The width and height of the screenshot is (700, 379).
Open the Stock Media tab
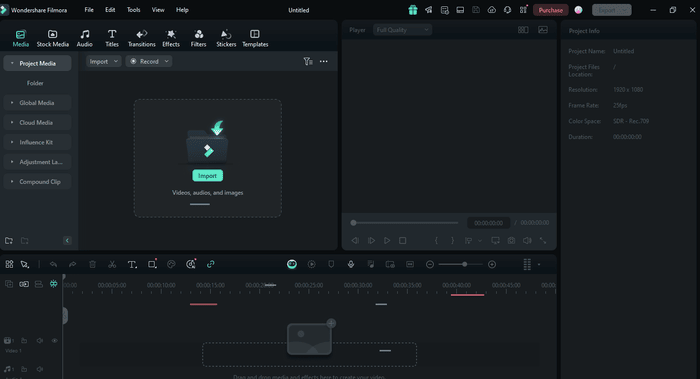point(53,38)
